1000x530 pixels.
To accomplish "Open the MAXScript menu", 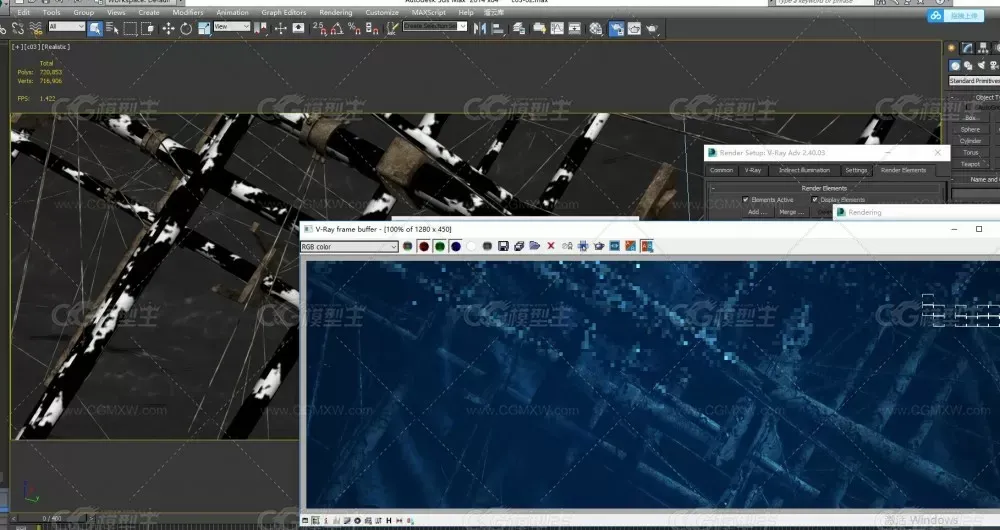I will [429, 12].
